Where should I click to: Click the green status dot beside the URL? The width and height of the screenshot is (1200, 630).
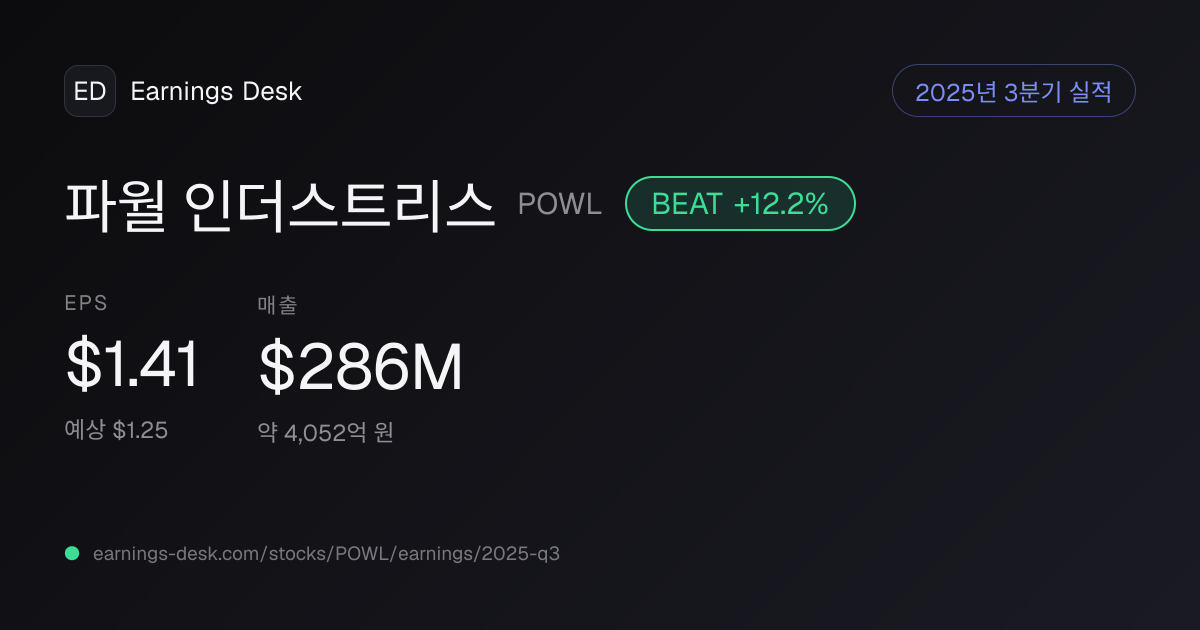point(72,553)
